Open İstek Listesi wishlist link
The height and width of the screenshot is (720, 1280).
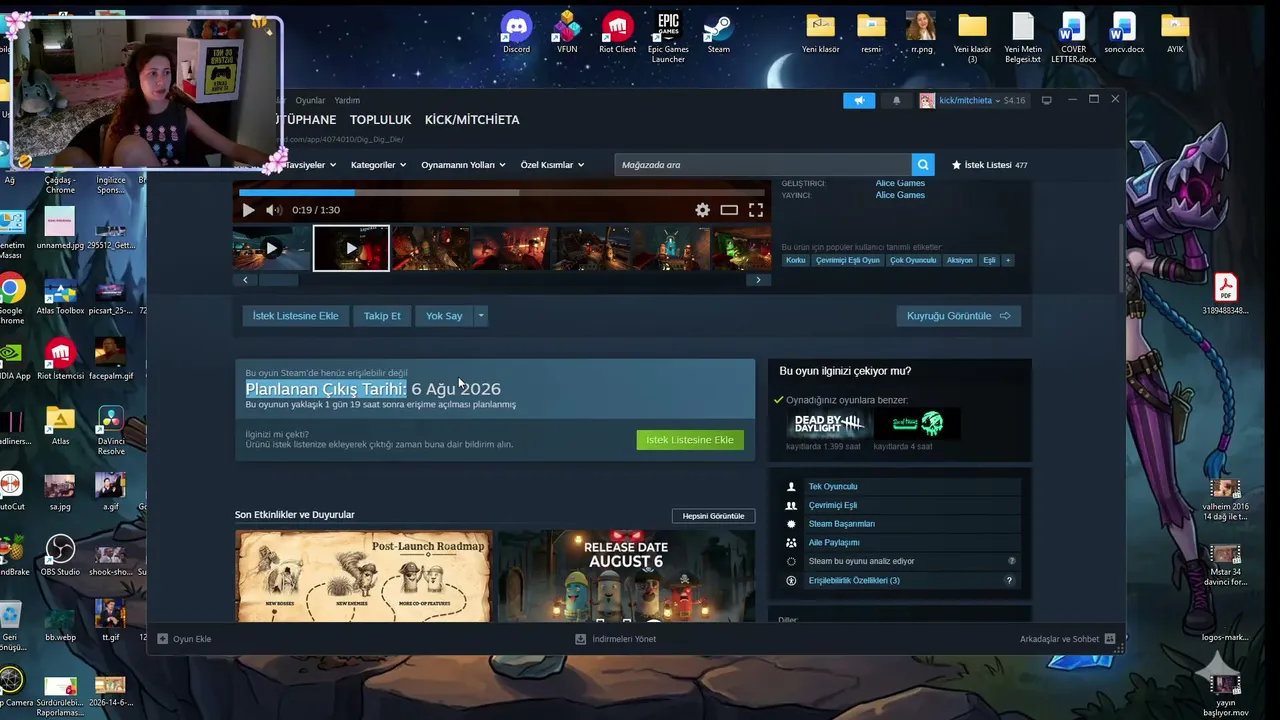click(x=989, y=165)
